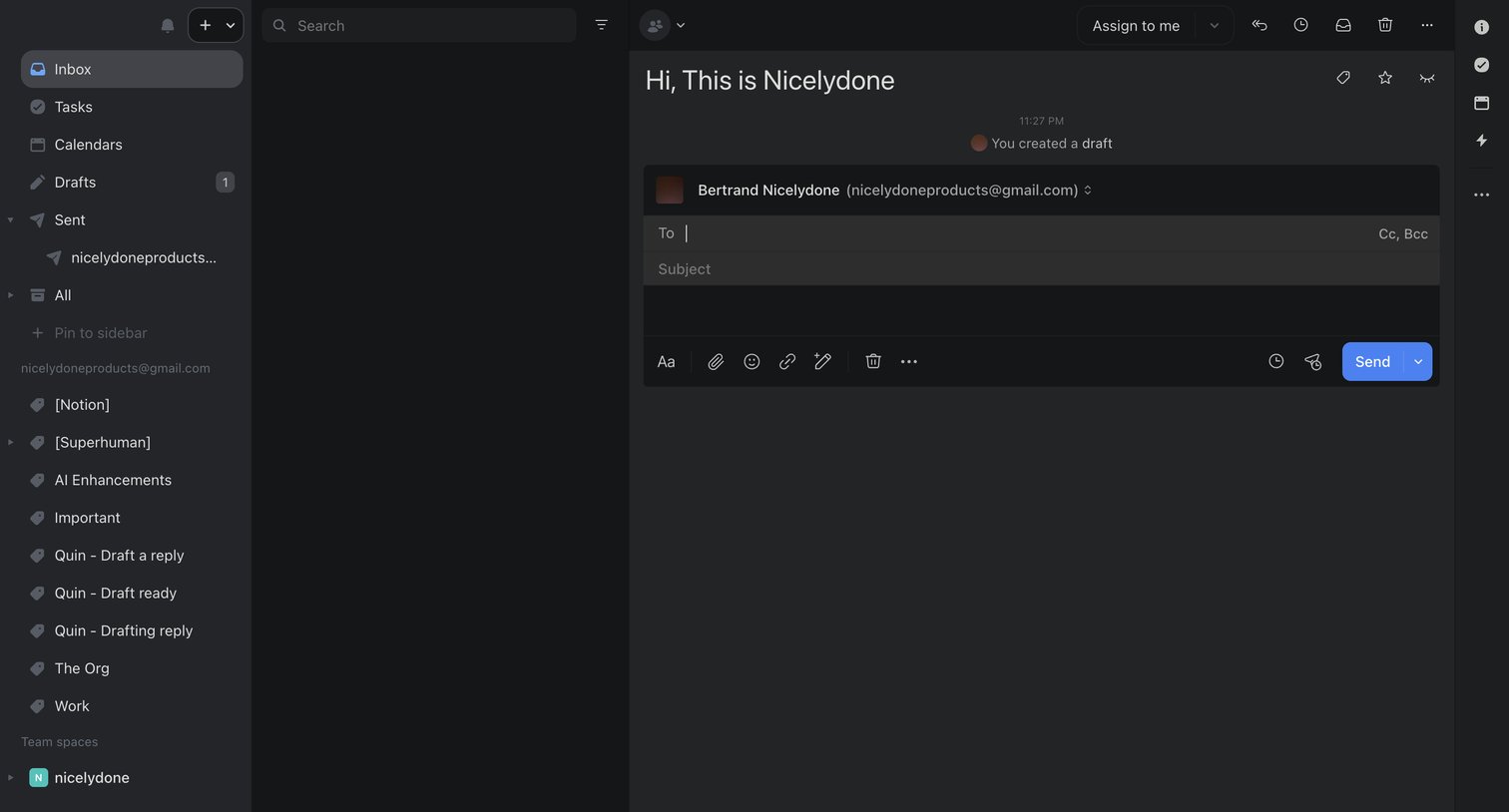Open text formatting Aa options
The width and height of the screenshot is (1509, 812).
click(667, 362)
